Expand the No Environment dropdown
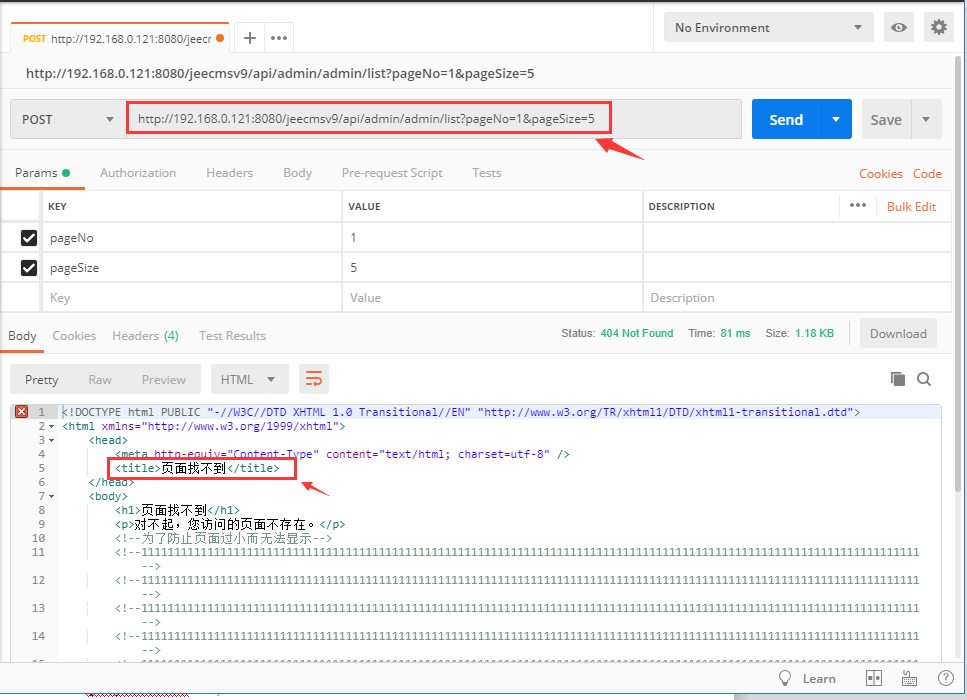Screen dimensions: 967x700 (767, 27)
